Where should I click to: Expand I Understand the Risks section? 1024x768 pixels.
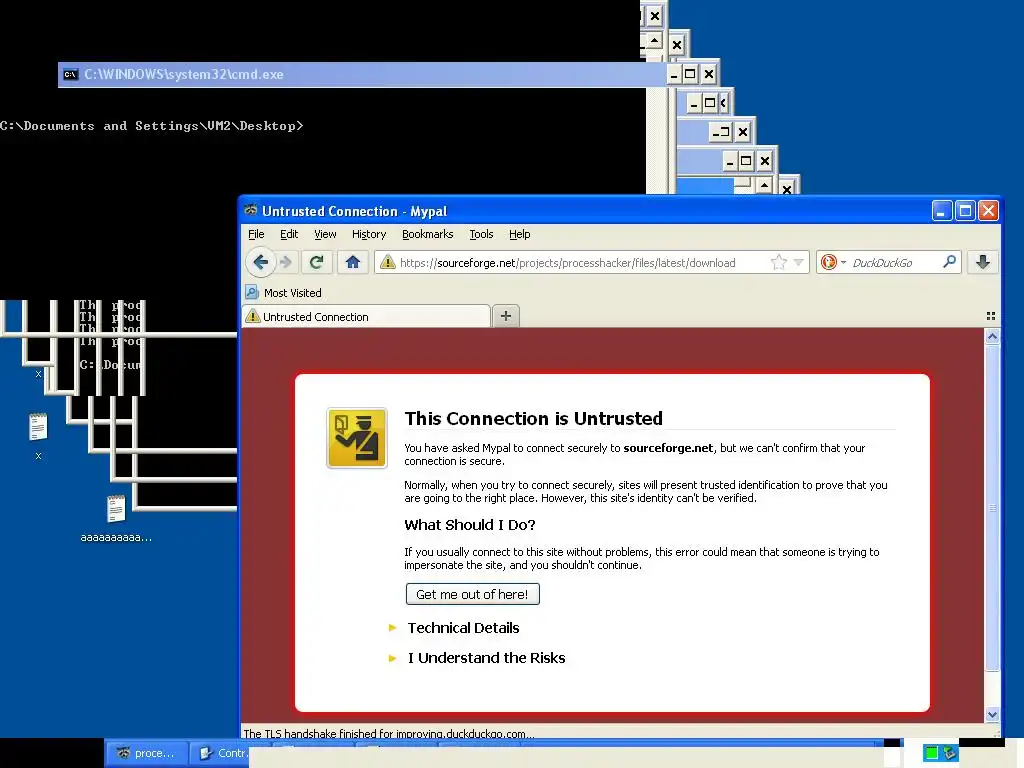tap(487, 658)
